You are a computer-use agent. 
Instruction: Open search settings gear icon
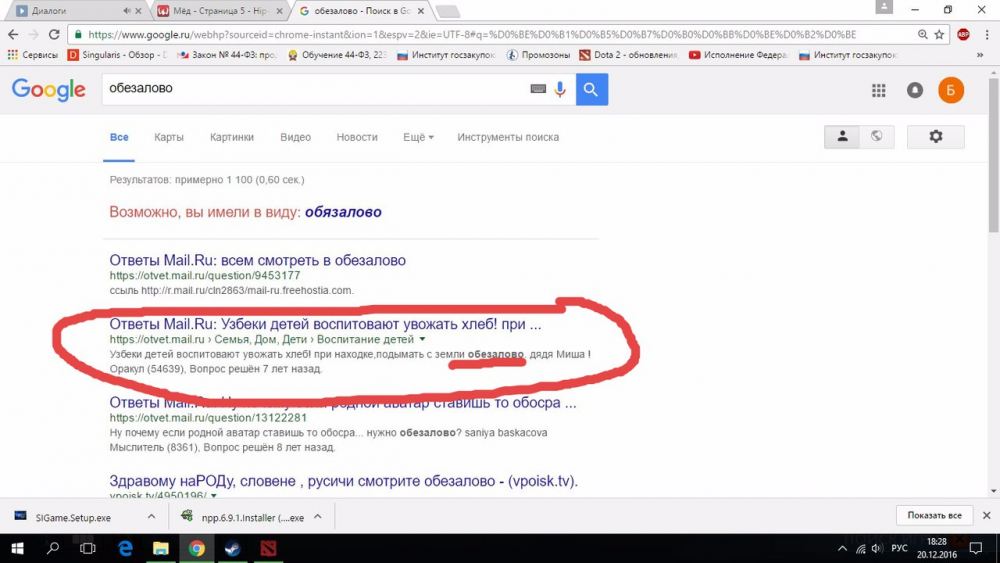point(936,136)
